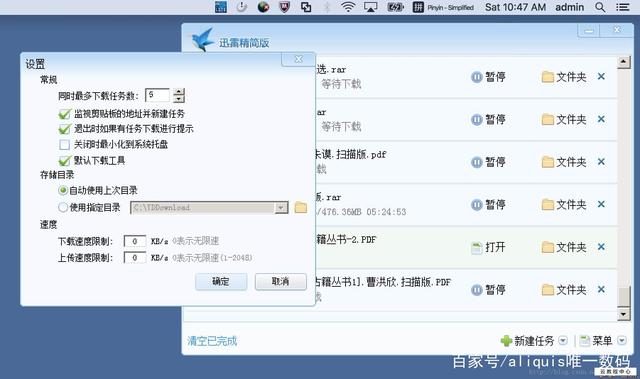The width and height of the screenshot is (640, 379).
Task: Confirm settings with 确定 button
Action: tap(221, 281)
